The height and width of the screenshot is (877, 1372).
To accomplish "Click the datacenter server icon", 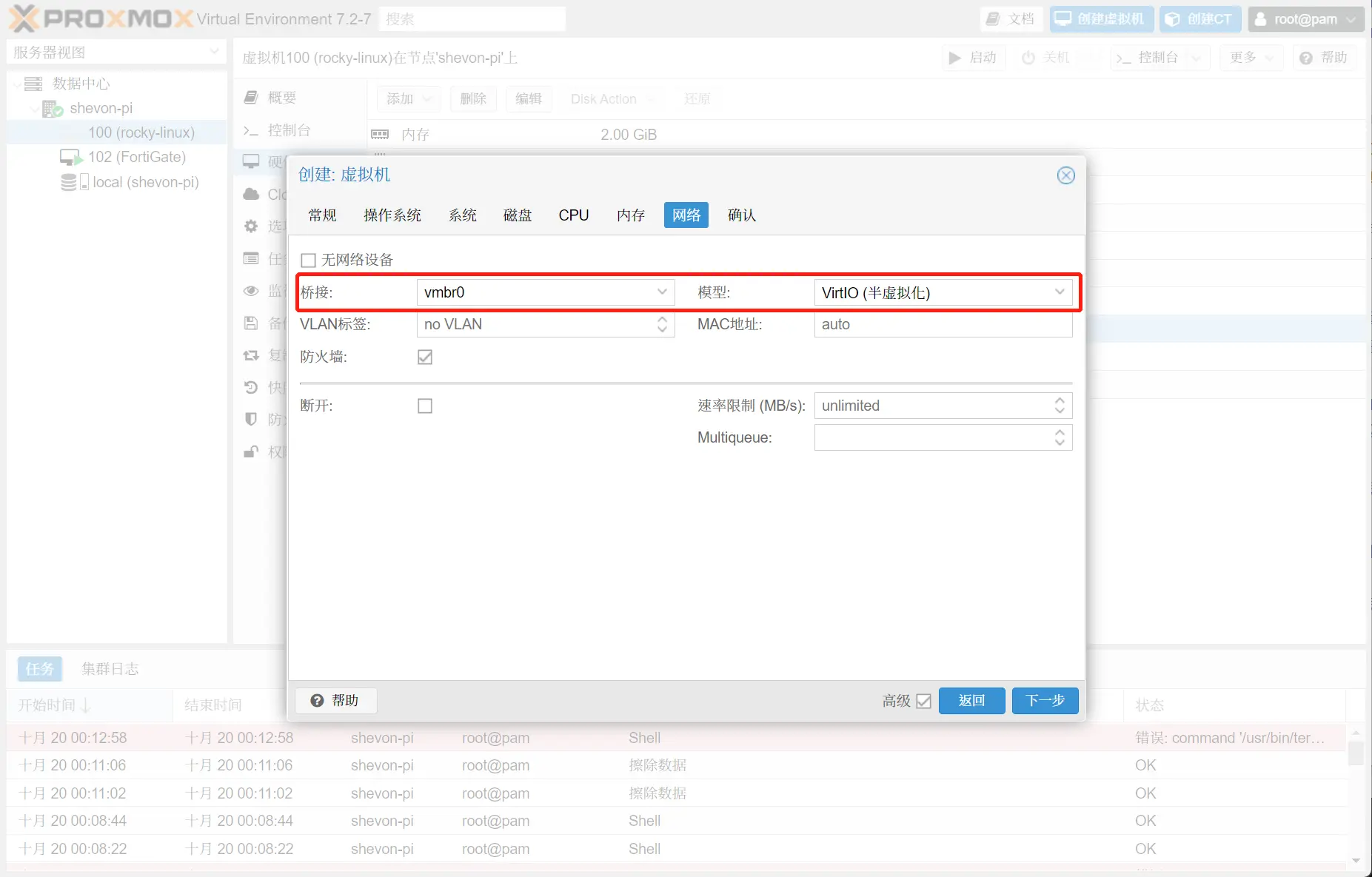I will tap(33, 84).
